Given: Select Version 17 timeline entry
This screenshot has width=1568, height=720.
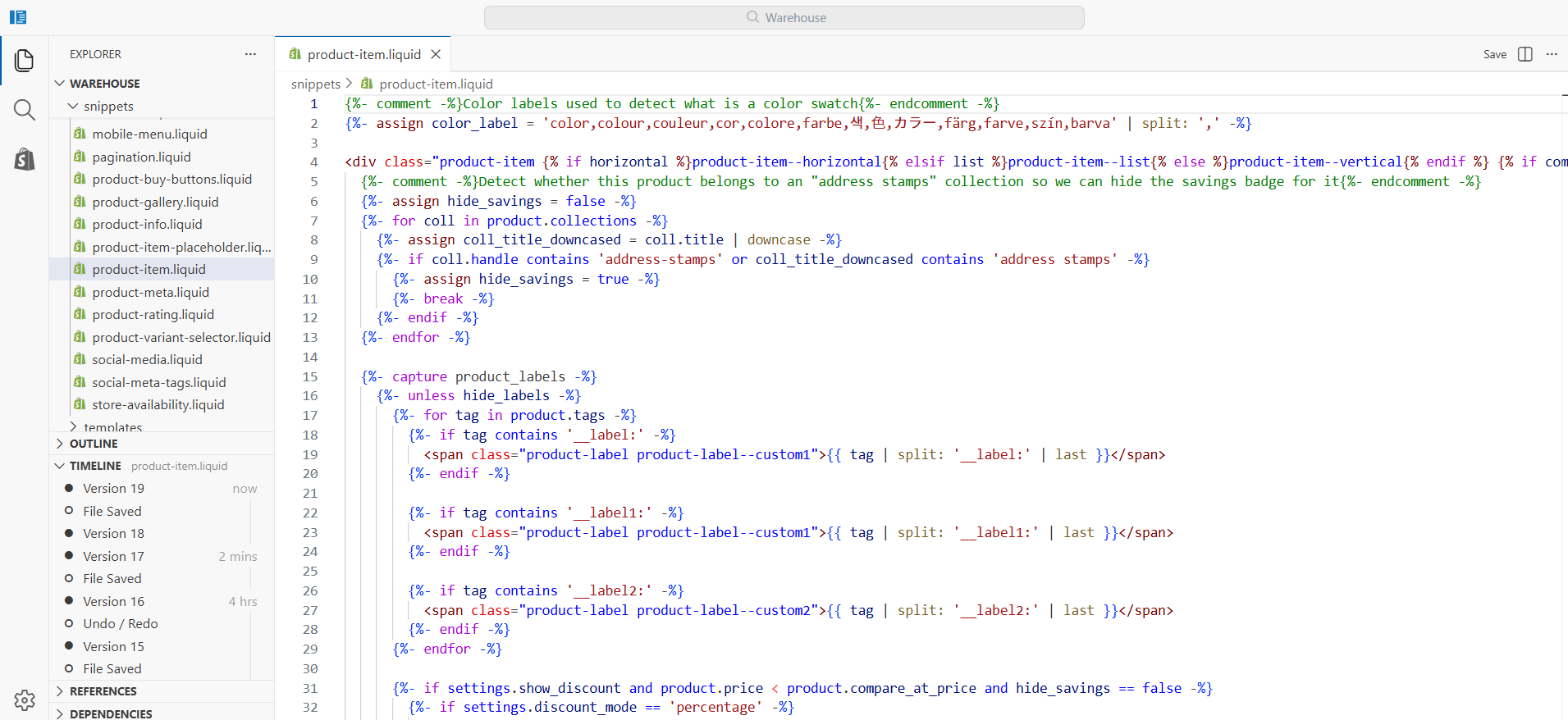Looking at the screenshot, I should 162,556.
